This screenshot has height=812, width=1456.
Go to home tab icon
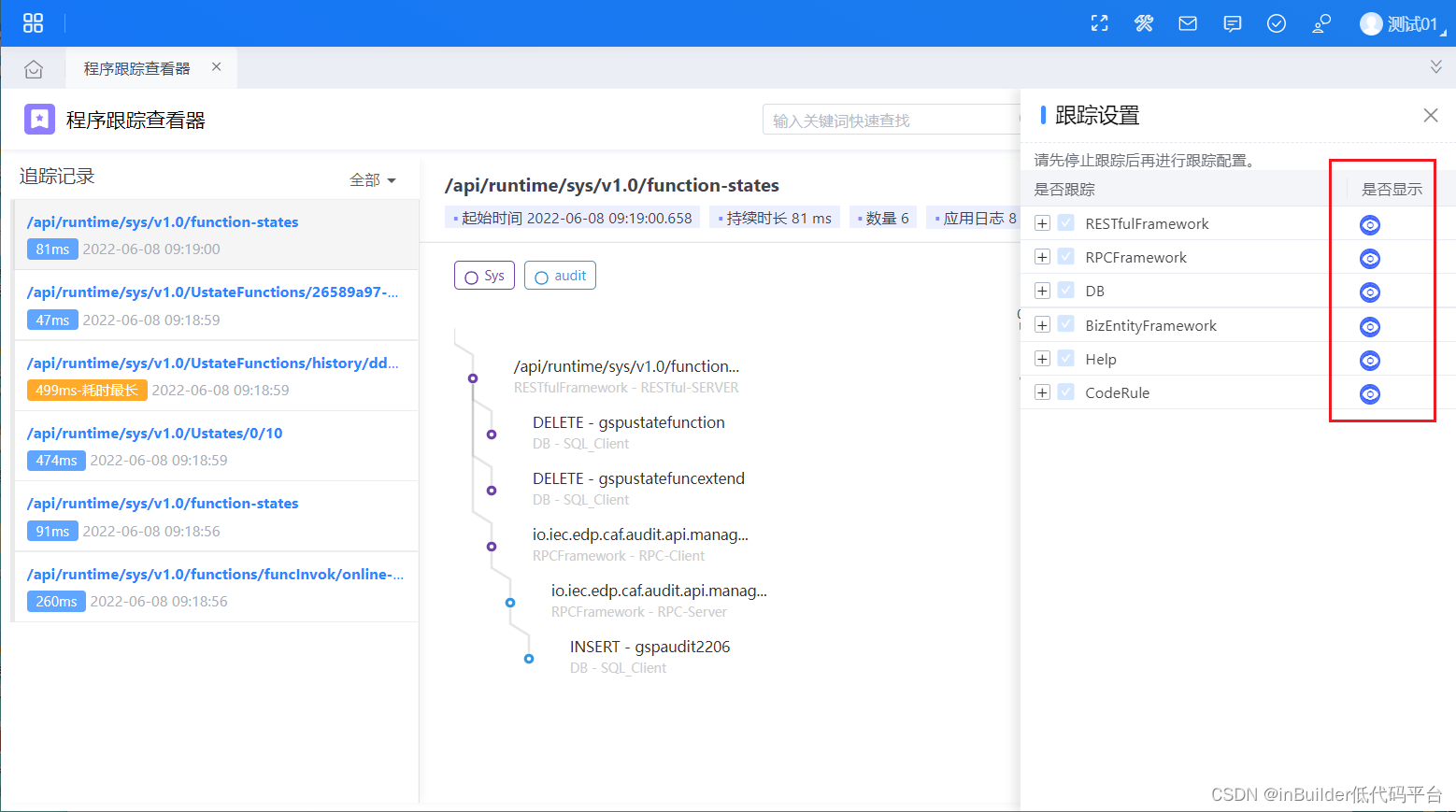[34, 69]
